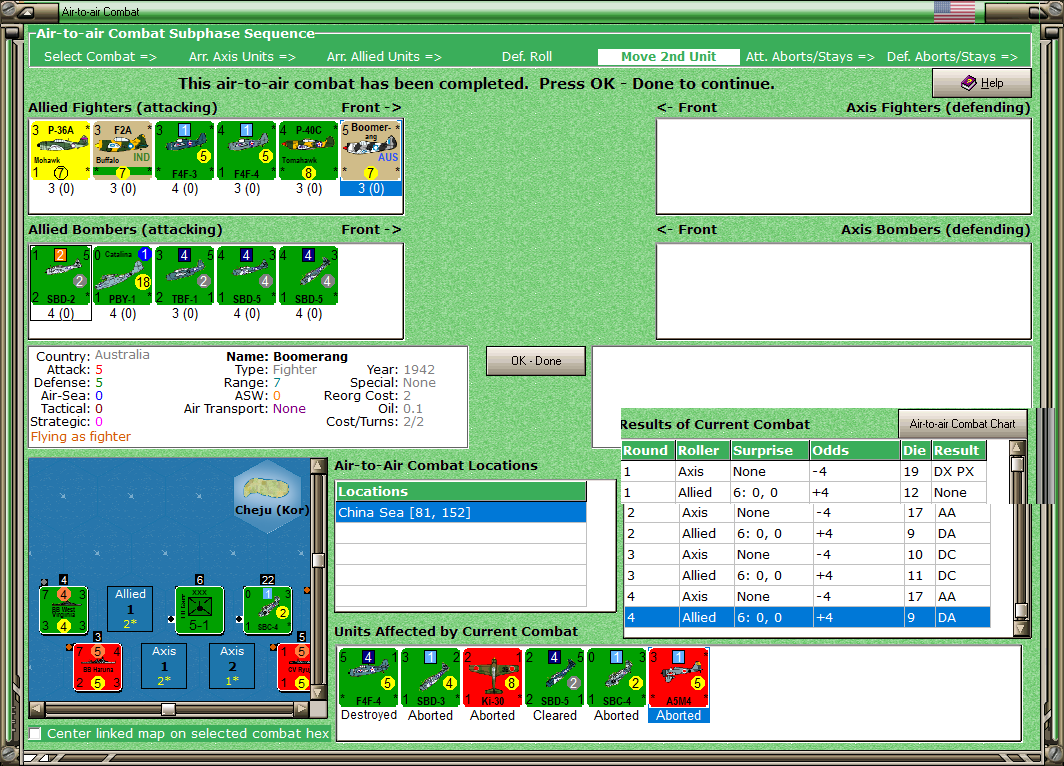Image resolution: width=1064 pixels, height=766 pixels.
Task: Click the results table scroll down arrow
Action: 1019,628
